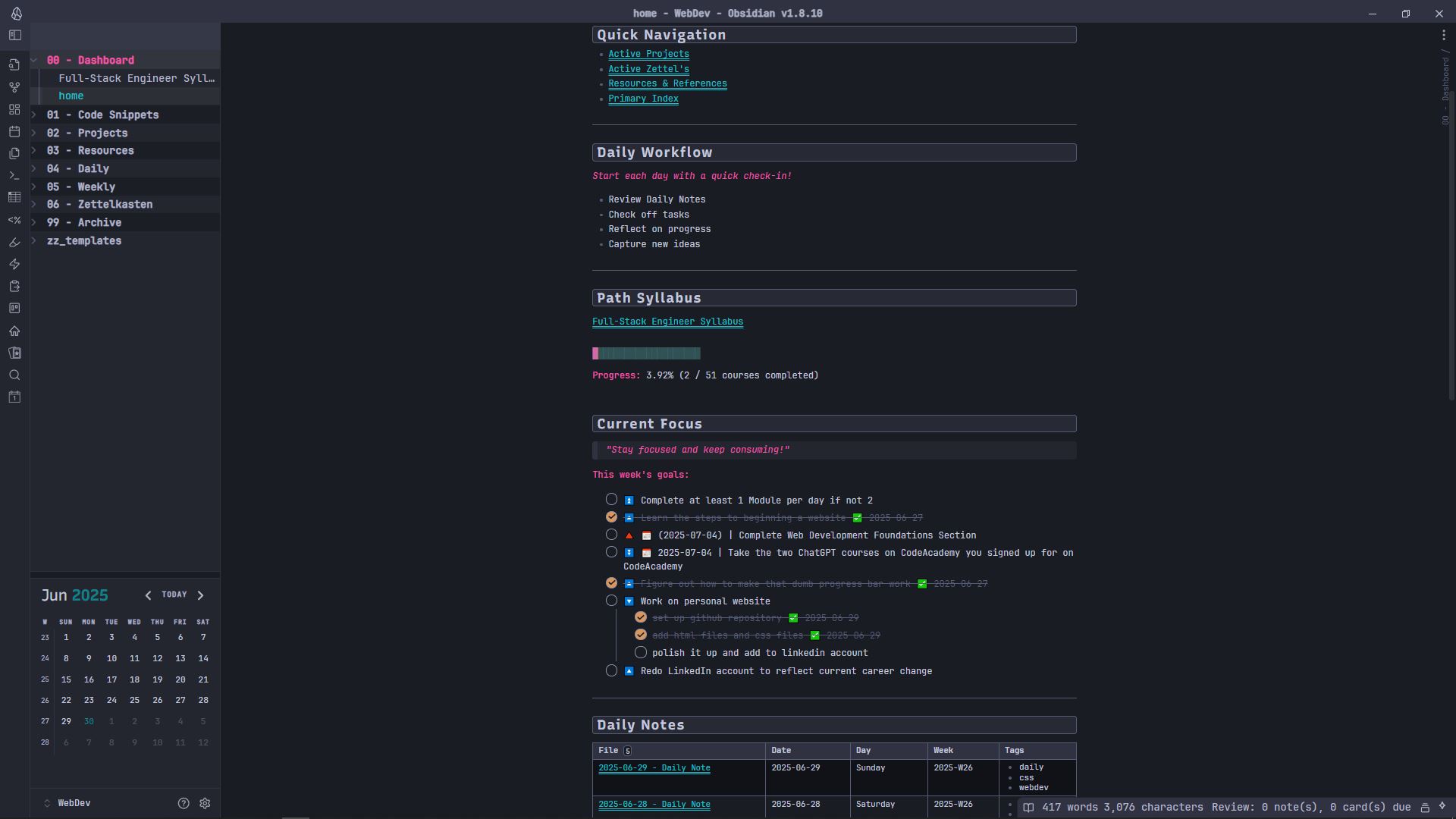Click the diamond icon in status bar
The width and height of the screenshot is (1456, 819).
[1442, 806]
